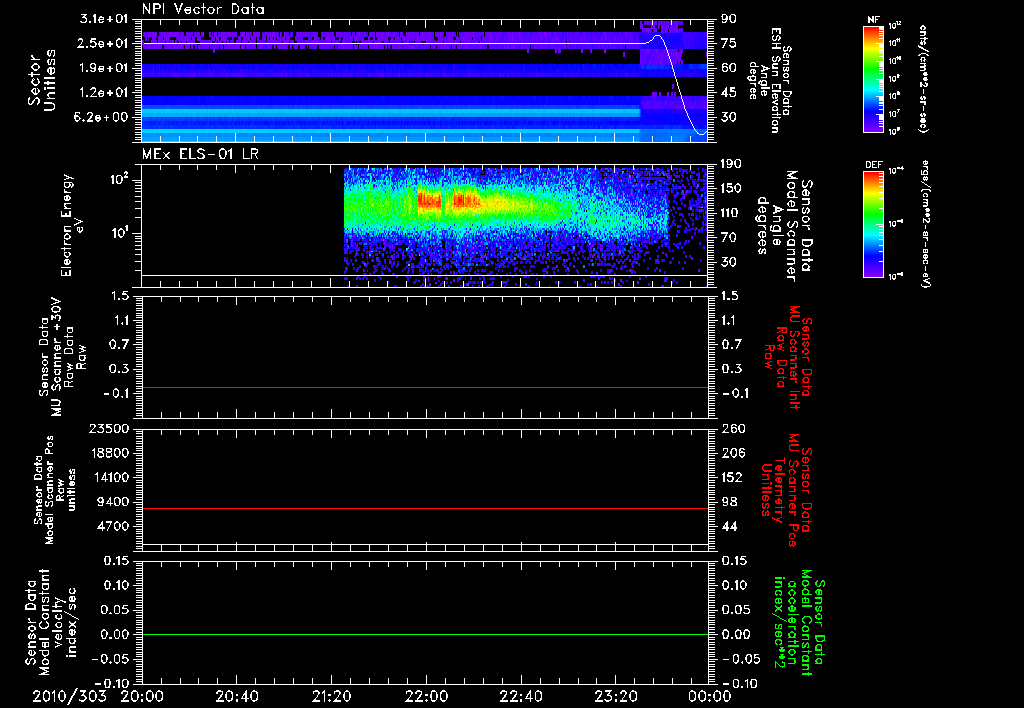Click the 152 telemetry tick label

pyautogui.click(x=731, y=477)
